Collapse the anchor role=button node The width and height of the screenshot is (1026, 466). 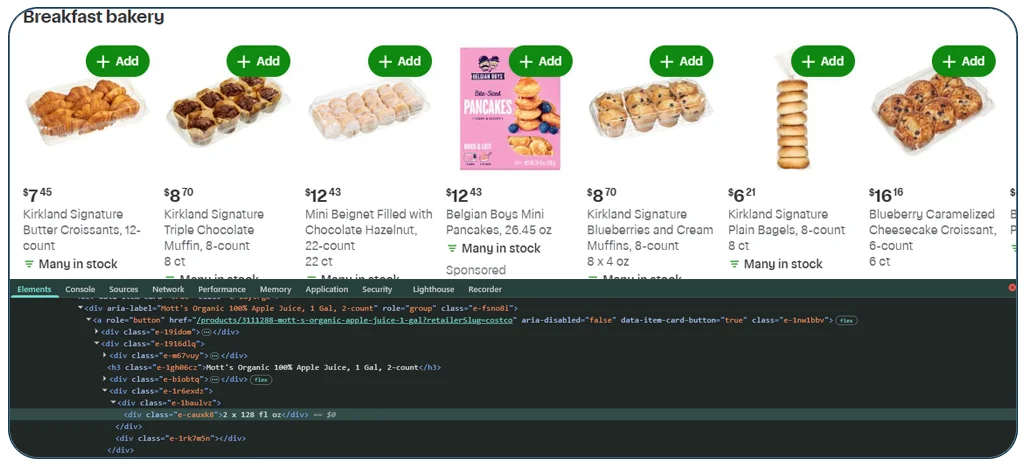coord(88,320)
